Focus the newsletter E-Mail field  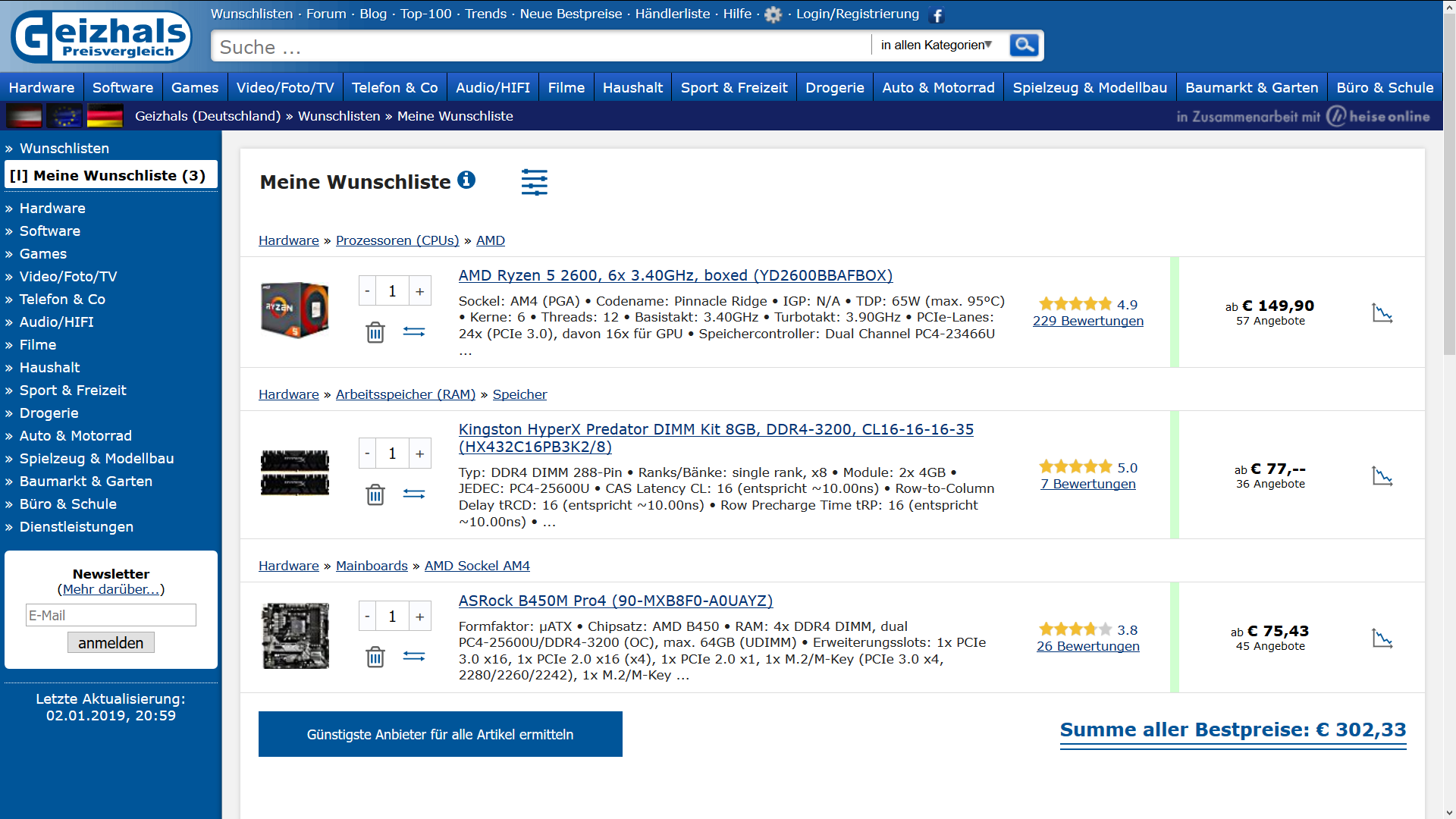pos(111,615)
